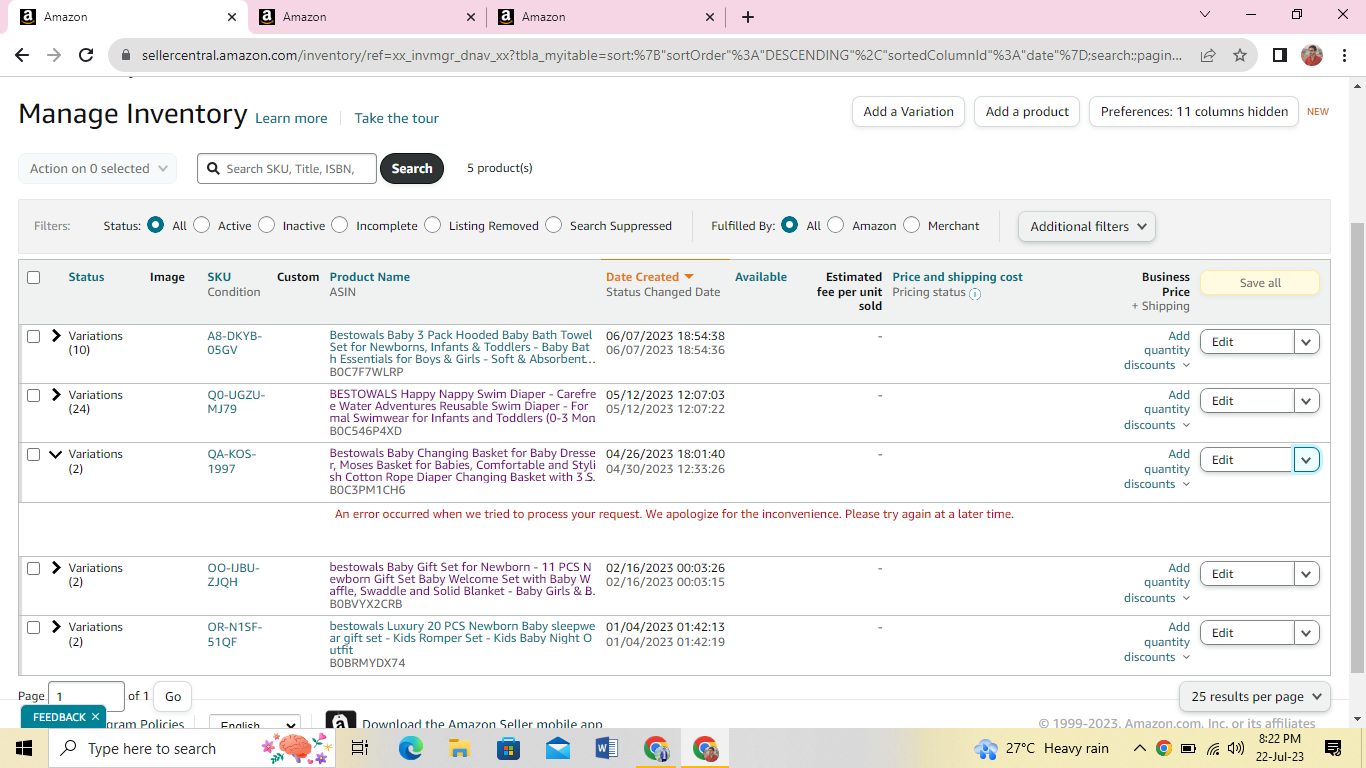Viewport: 1366px width, 768px height.
Task: Select the Inactive status radio button
Action: (x=266, y=225)
